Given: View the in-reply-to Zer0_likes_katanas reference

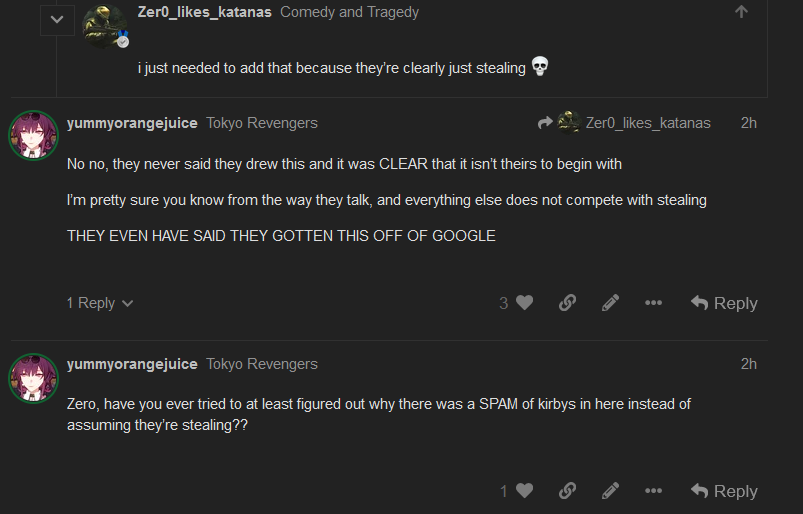Looking at the screenshot, I should click(x=635, y=123).
